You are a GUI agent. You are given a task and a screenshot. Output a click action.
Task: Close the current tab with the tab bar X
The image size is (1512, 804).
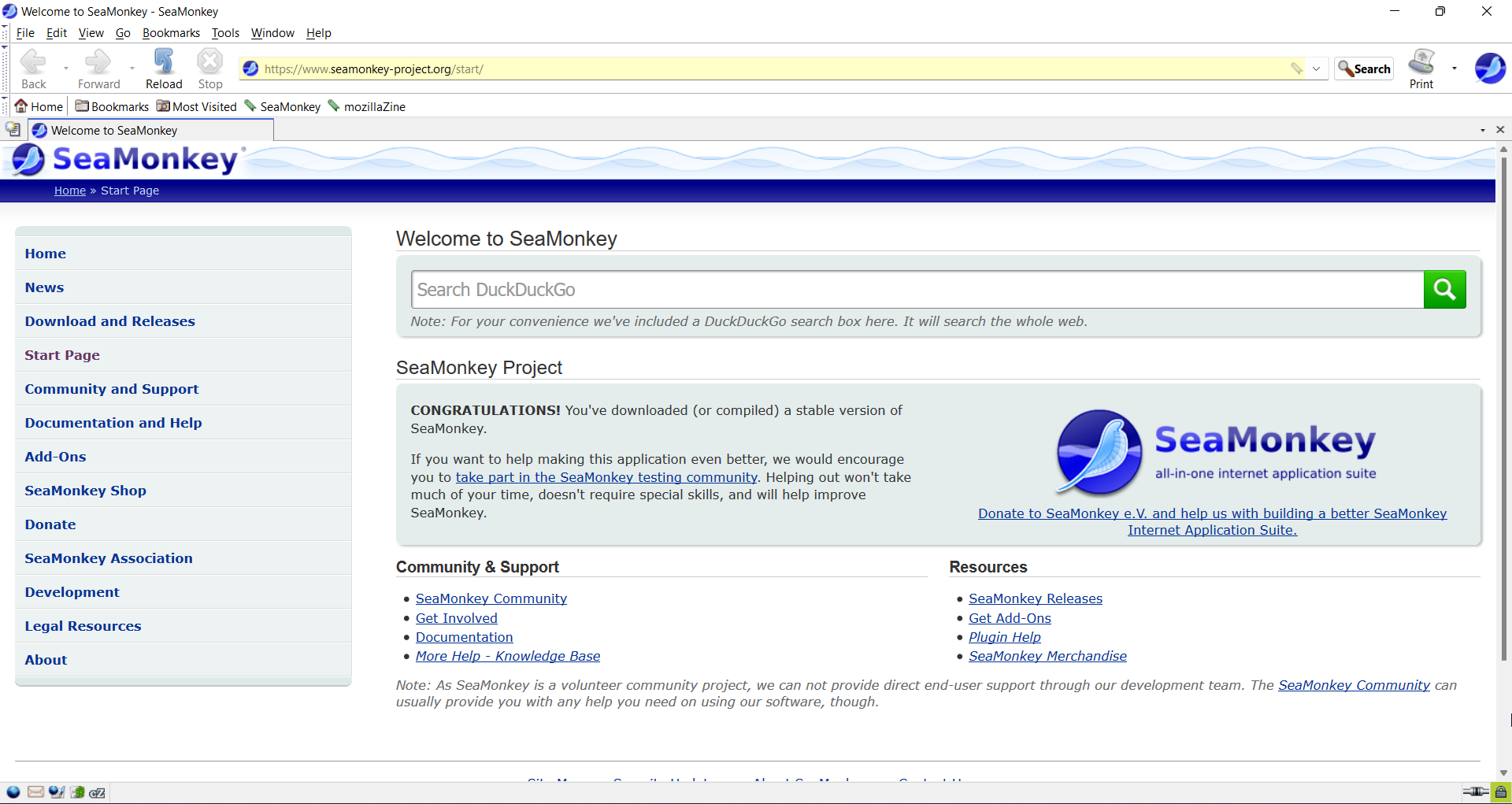[x=1500, y=130]
